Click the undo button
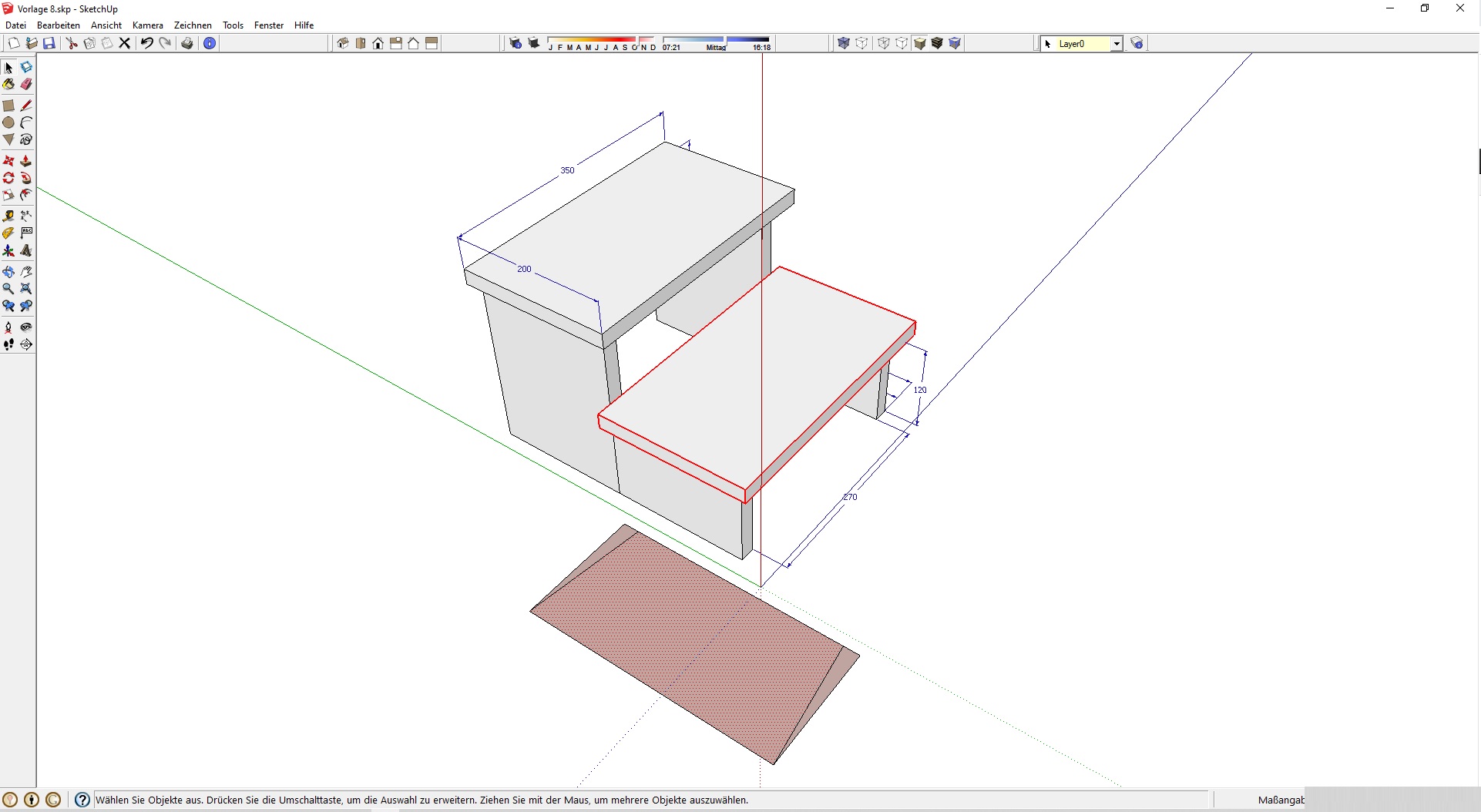Viewport: 1481px width, 812px height. point(146,43)
